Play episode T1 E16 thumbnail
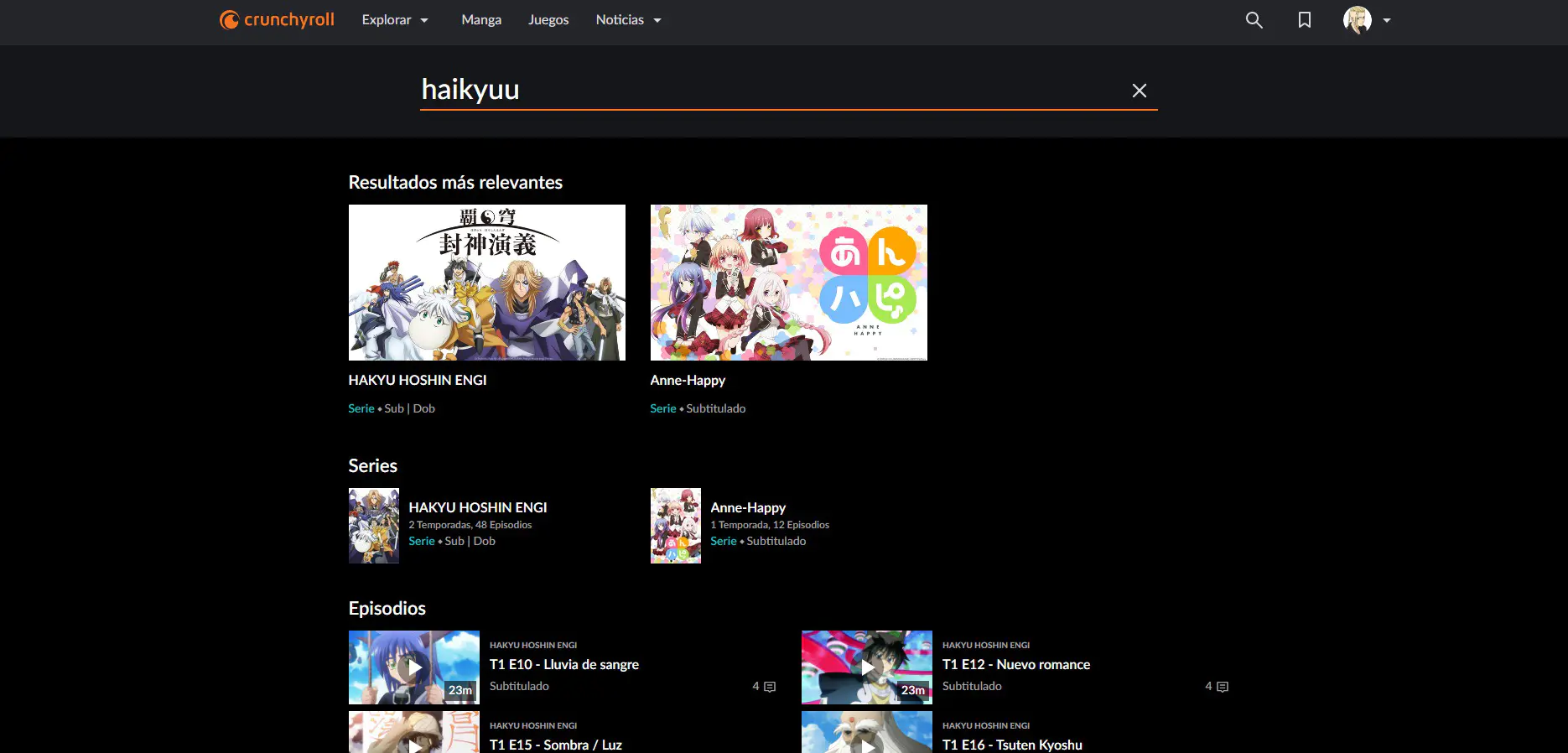The width and height of the screenshot is (1568, 753). tap(866, 732)
